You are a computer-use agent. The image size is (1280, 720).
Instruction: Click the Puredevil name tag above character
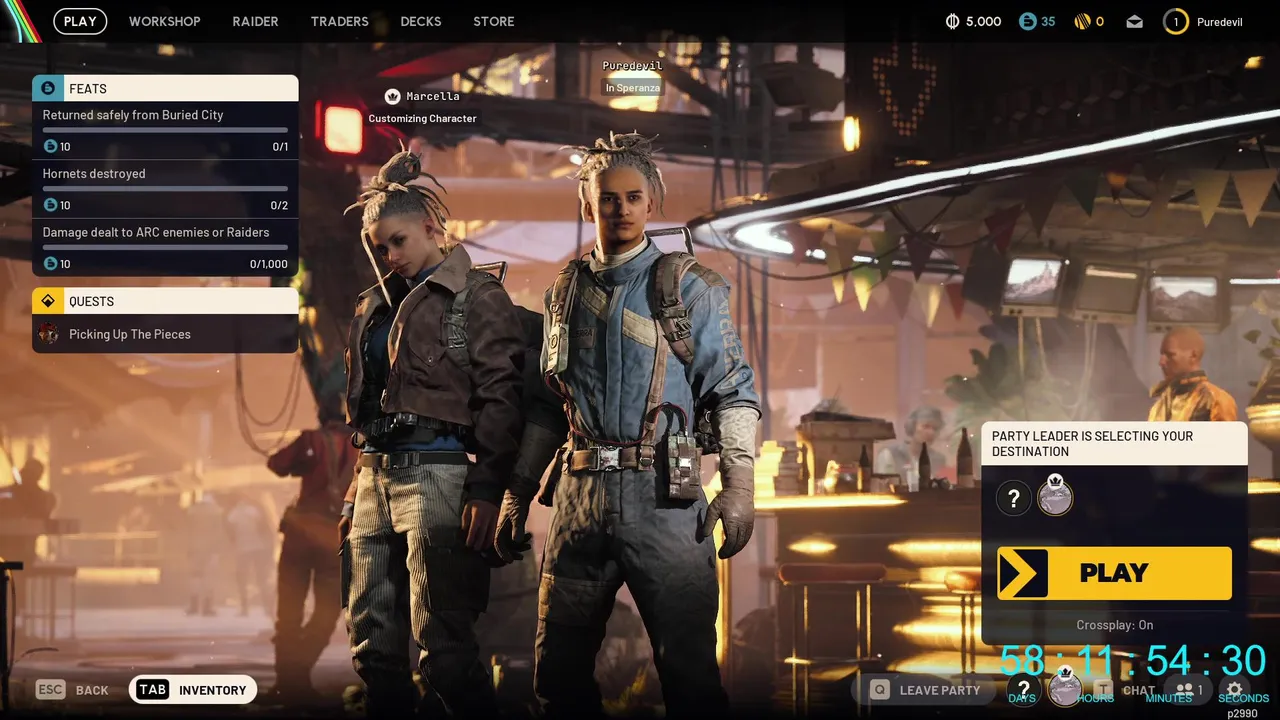[x=632, y=66]
